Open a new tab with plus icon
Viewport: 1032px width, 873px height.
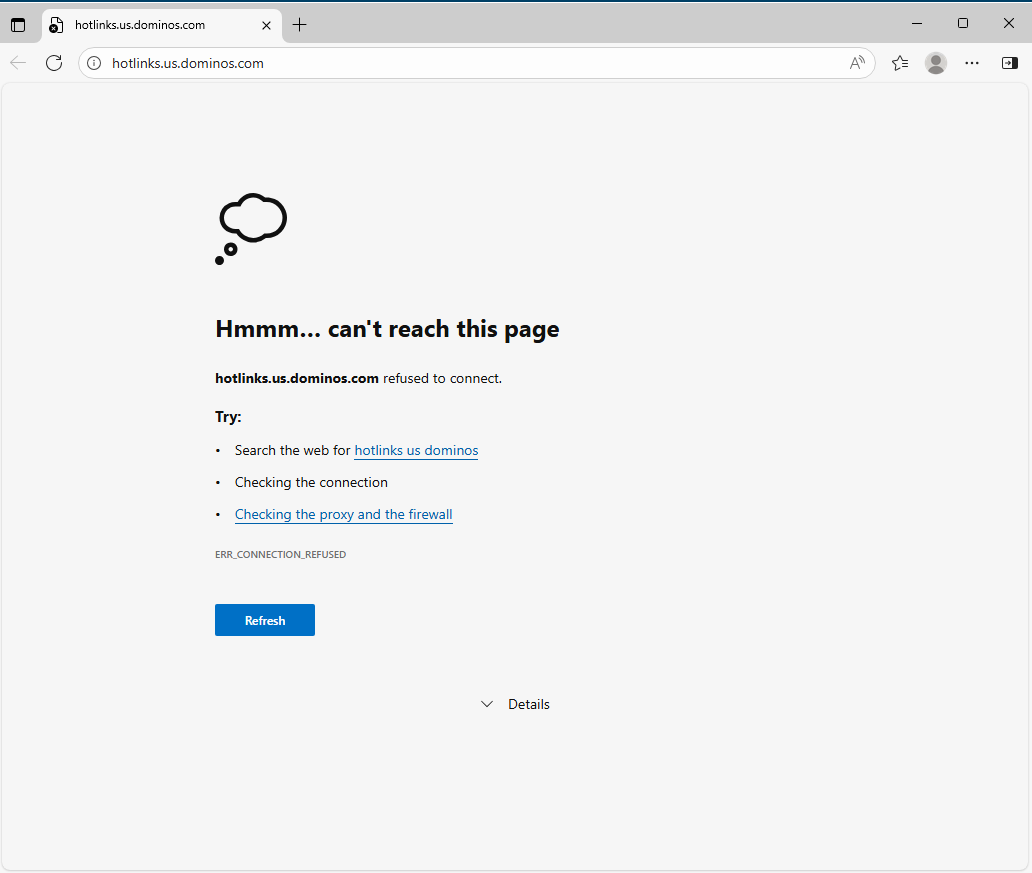click(299, 25)
